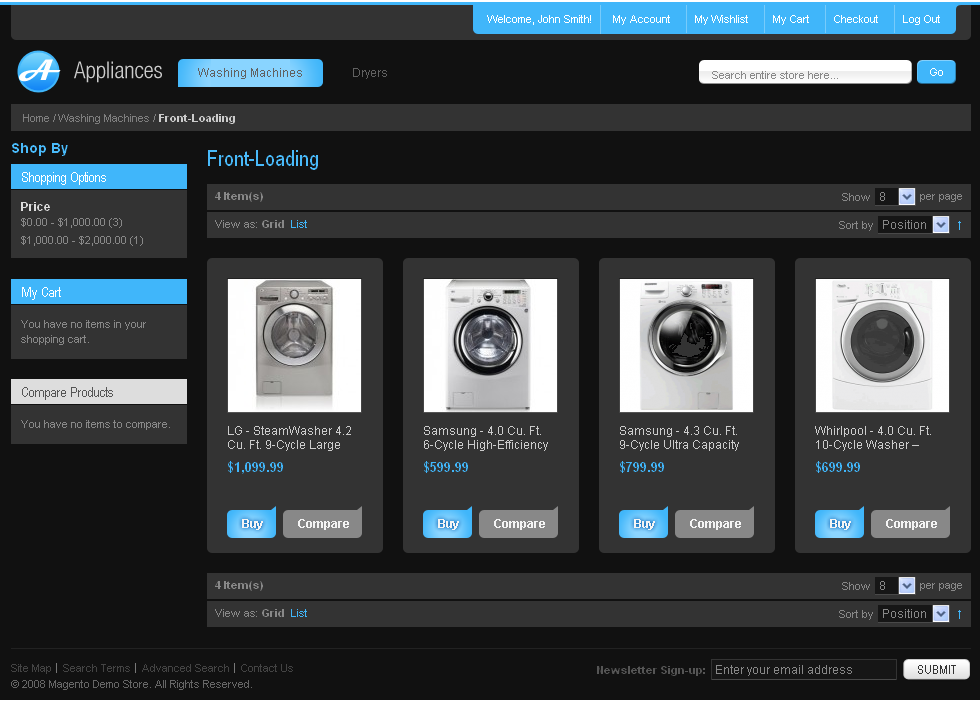Viewport: 980px width, 701px height.
Task: Open My Account in the top menu
Action: (x=641, y=19)
